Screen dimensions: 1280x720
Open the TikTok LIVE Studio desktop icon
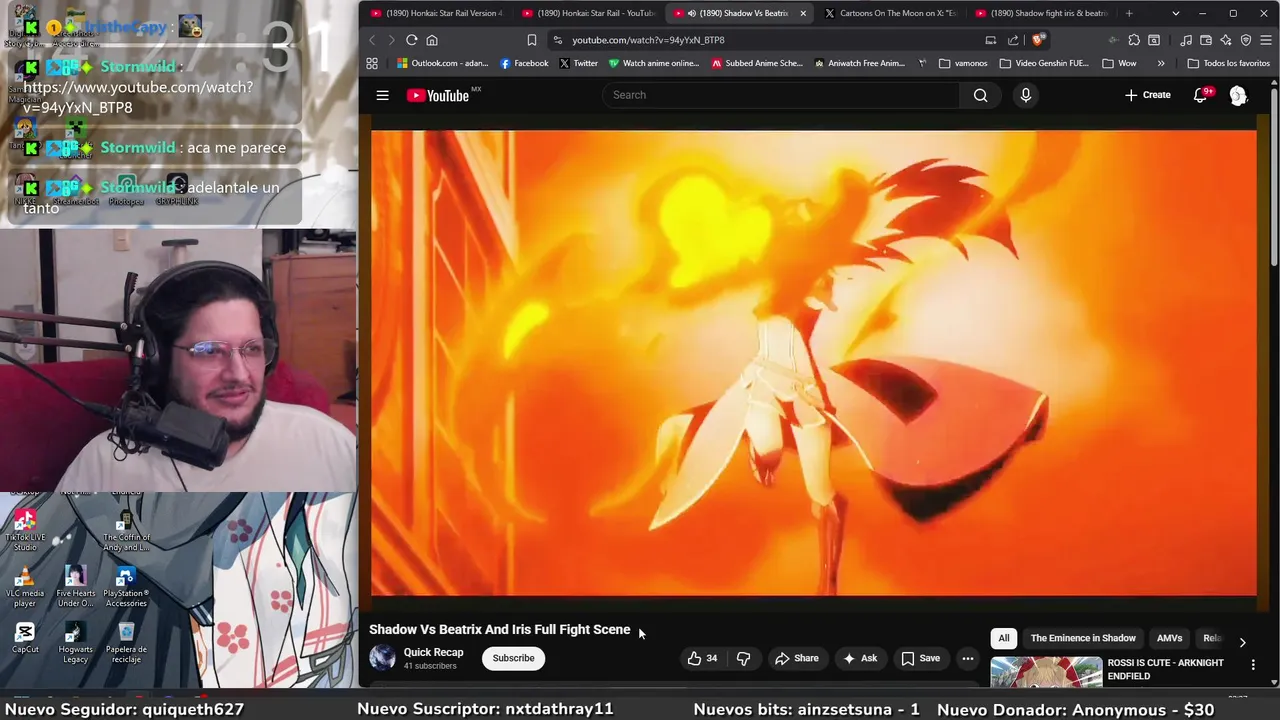[x=25, y=529]
